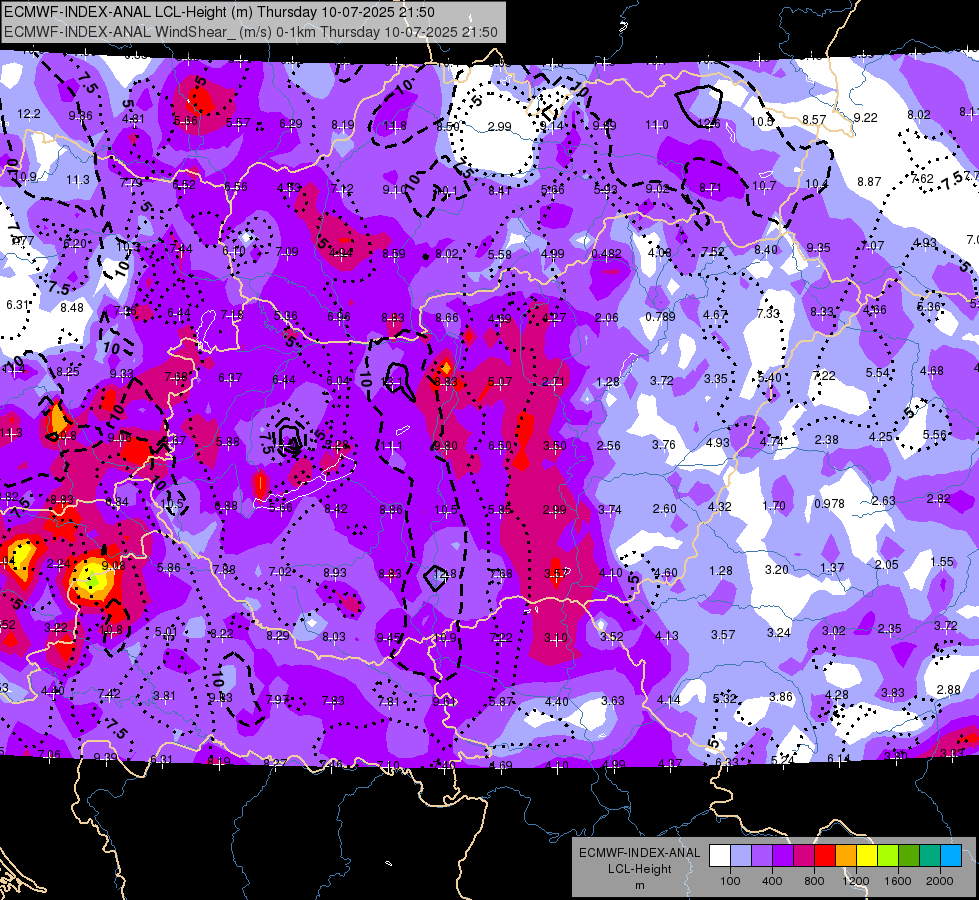Click the legend tick label 2000

[940, 881]
